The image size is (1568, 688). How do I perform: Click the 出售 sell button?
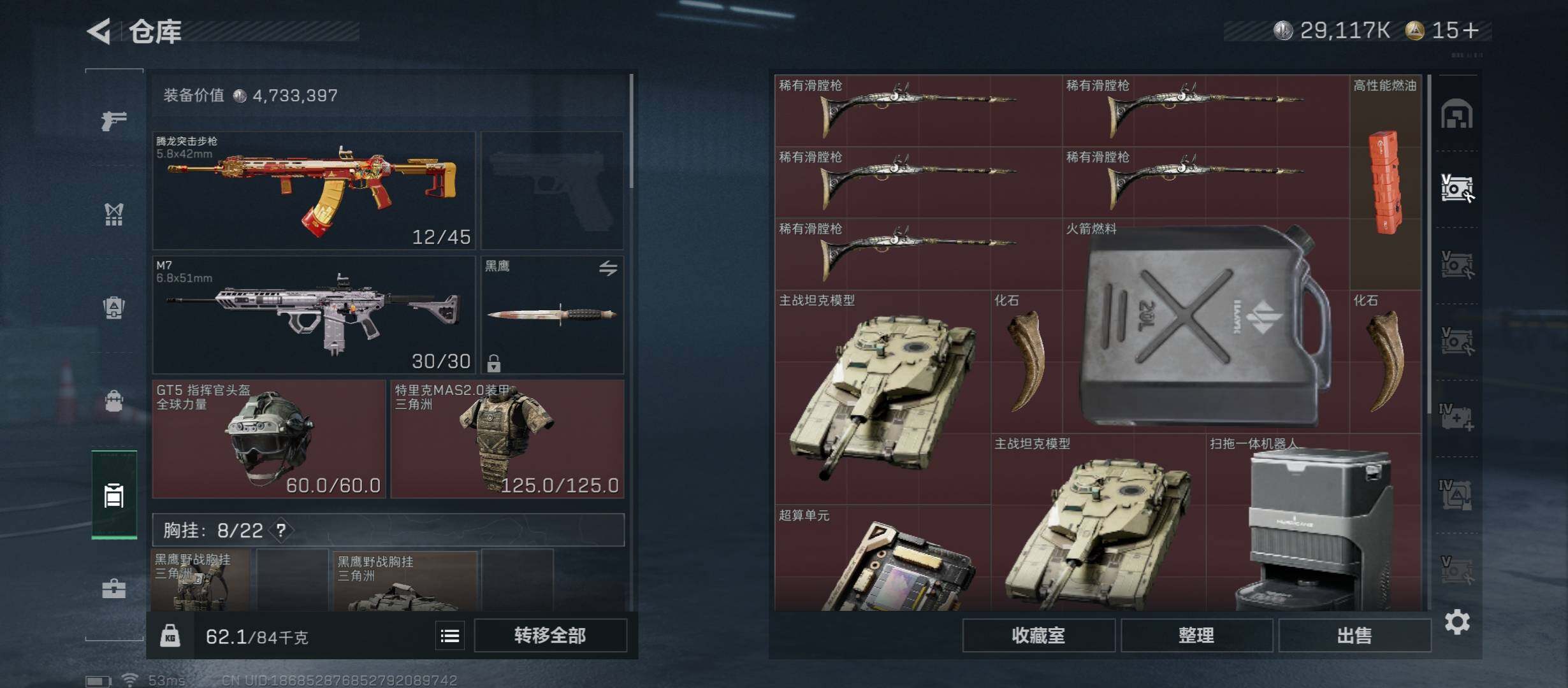1354,636
